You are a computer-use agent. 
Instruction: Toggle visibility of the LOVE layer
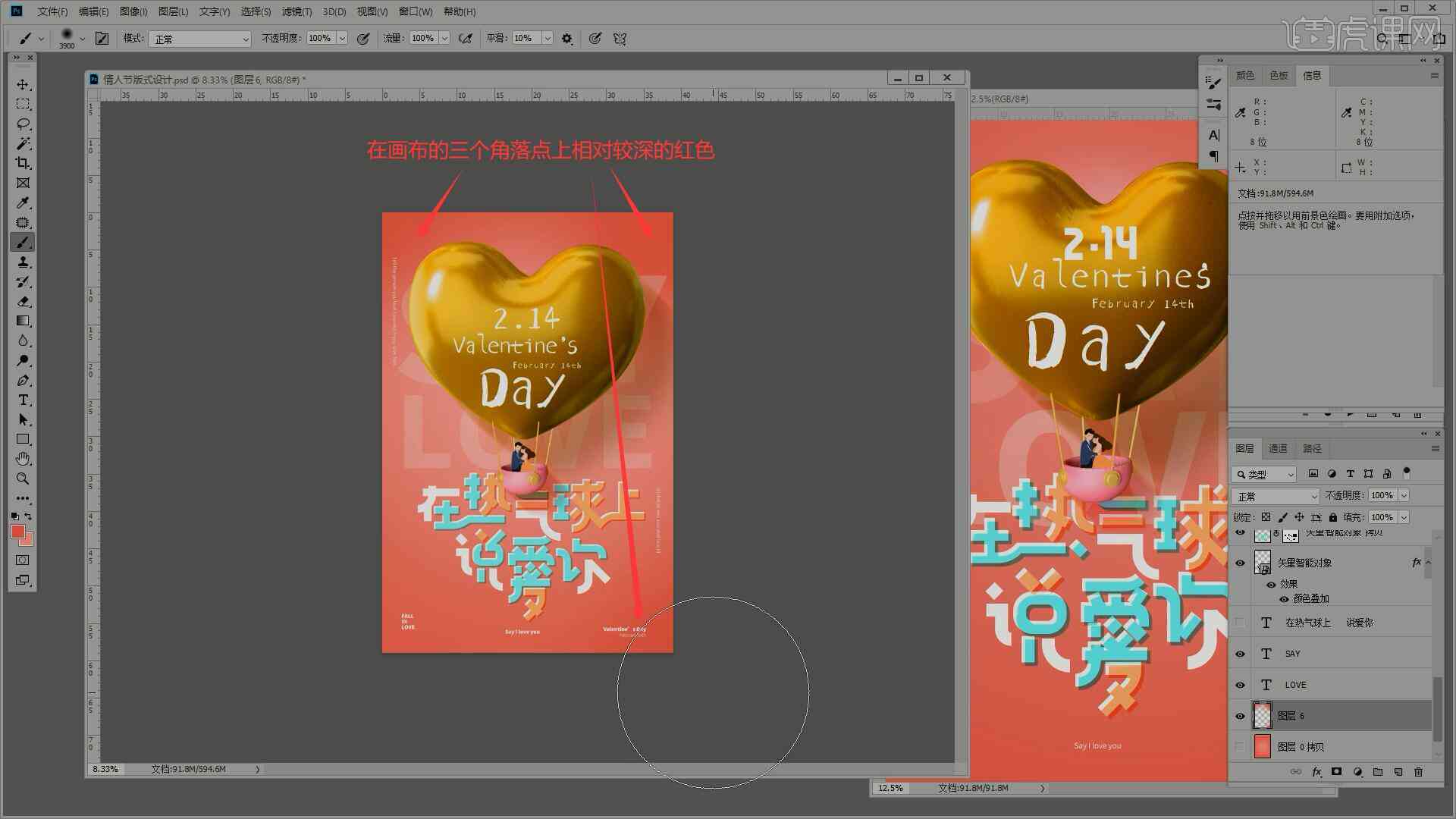[x=1240, y=685]
